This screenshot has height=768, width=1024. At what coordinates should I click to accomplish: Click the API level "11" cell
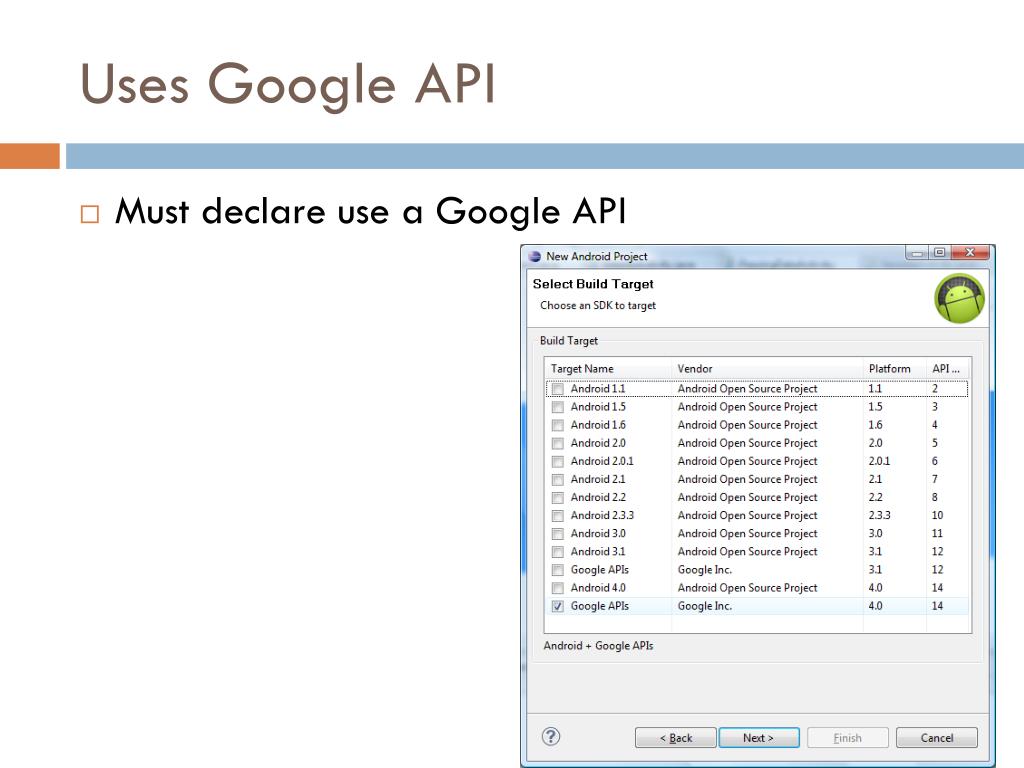pyautogui.click(x=938, y=534)
